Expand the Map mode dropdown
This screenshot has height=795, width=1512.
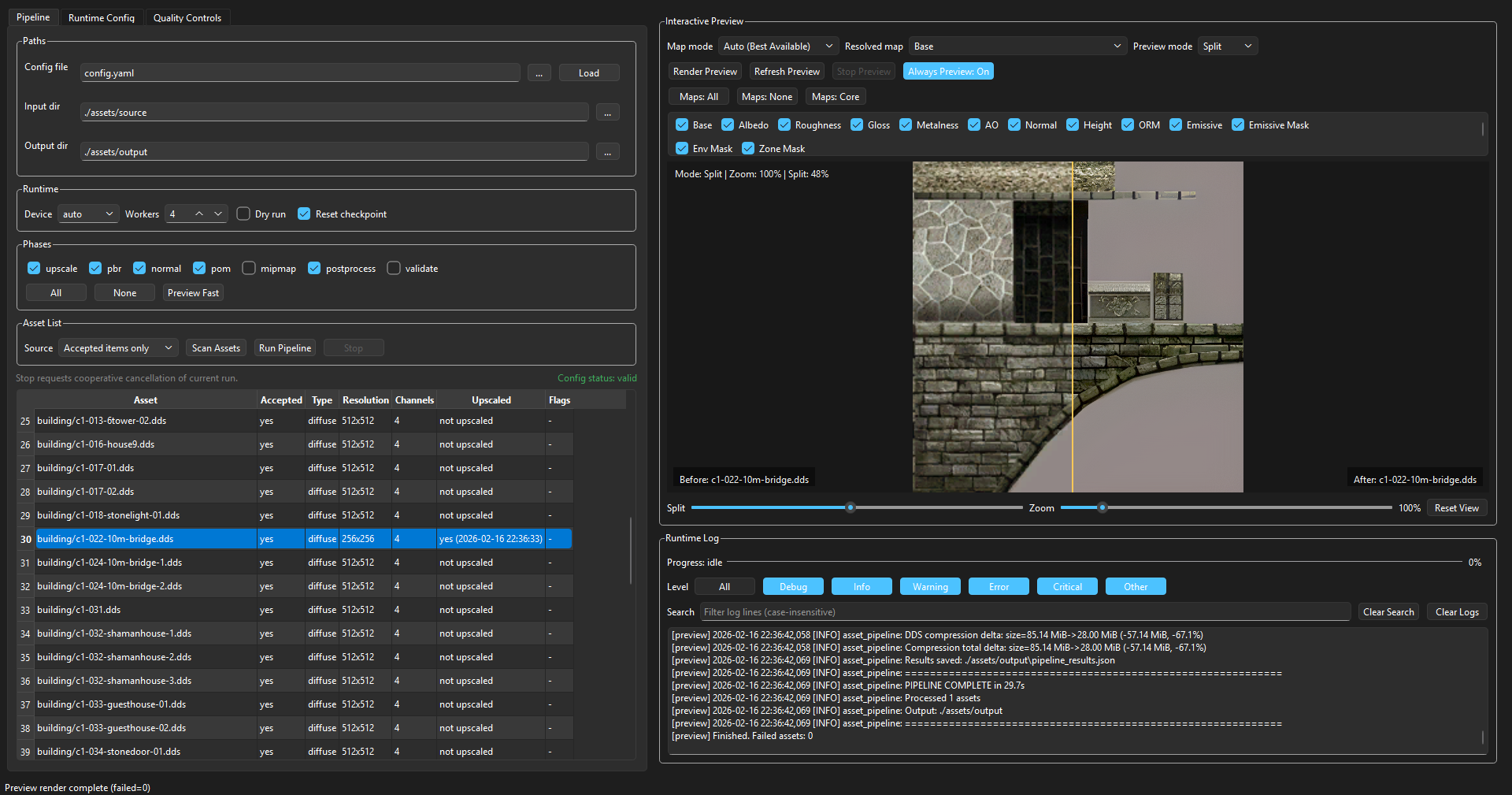pos(777,46)
